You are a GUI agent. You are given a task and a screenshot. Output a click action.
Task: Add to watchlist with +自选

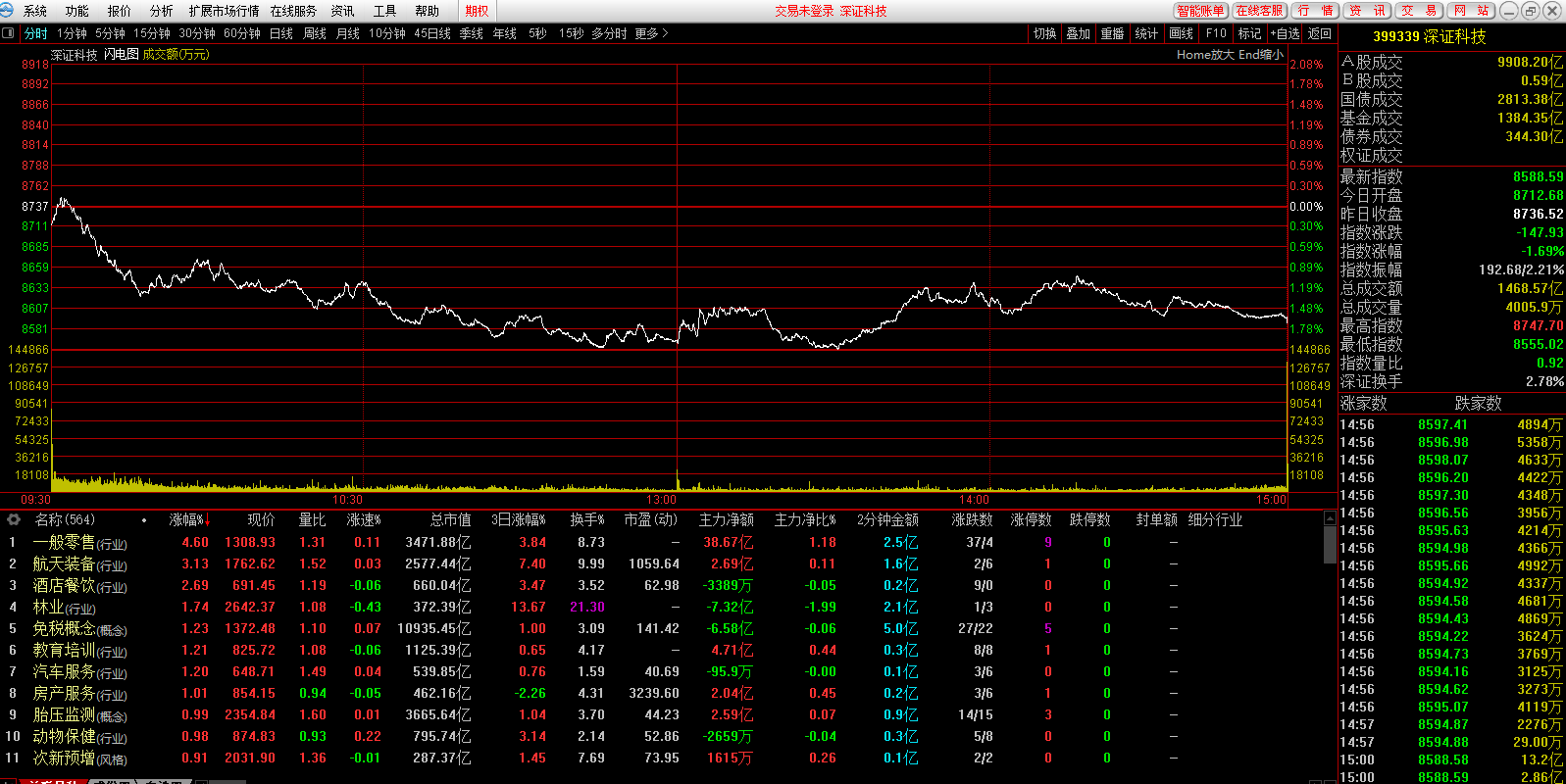(1285, 33)
